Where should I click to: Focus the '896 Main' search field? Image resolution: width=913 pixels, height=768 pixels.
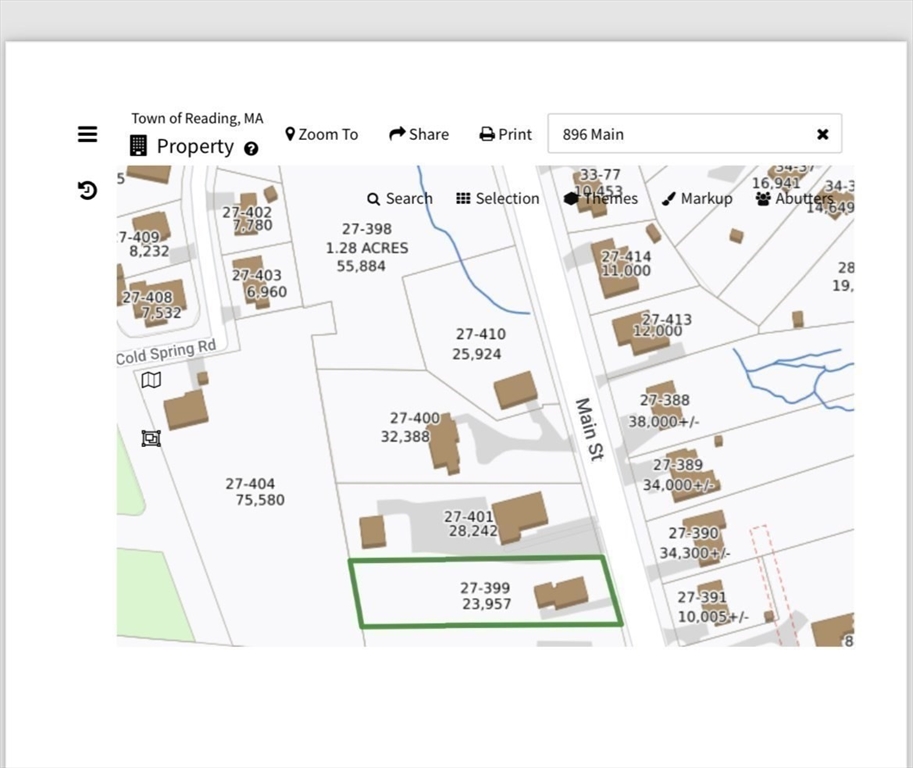tap(680, 134)
